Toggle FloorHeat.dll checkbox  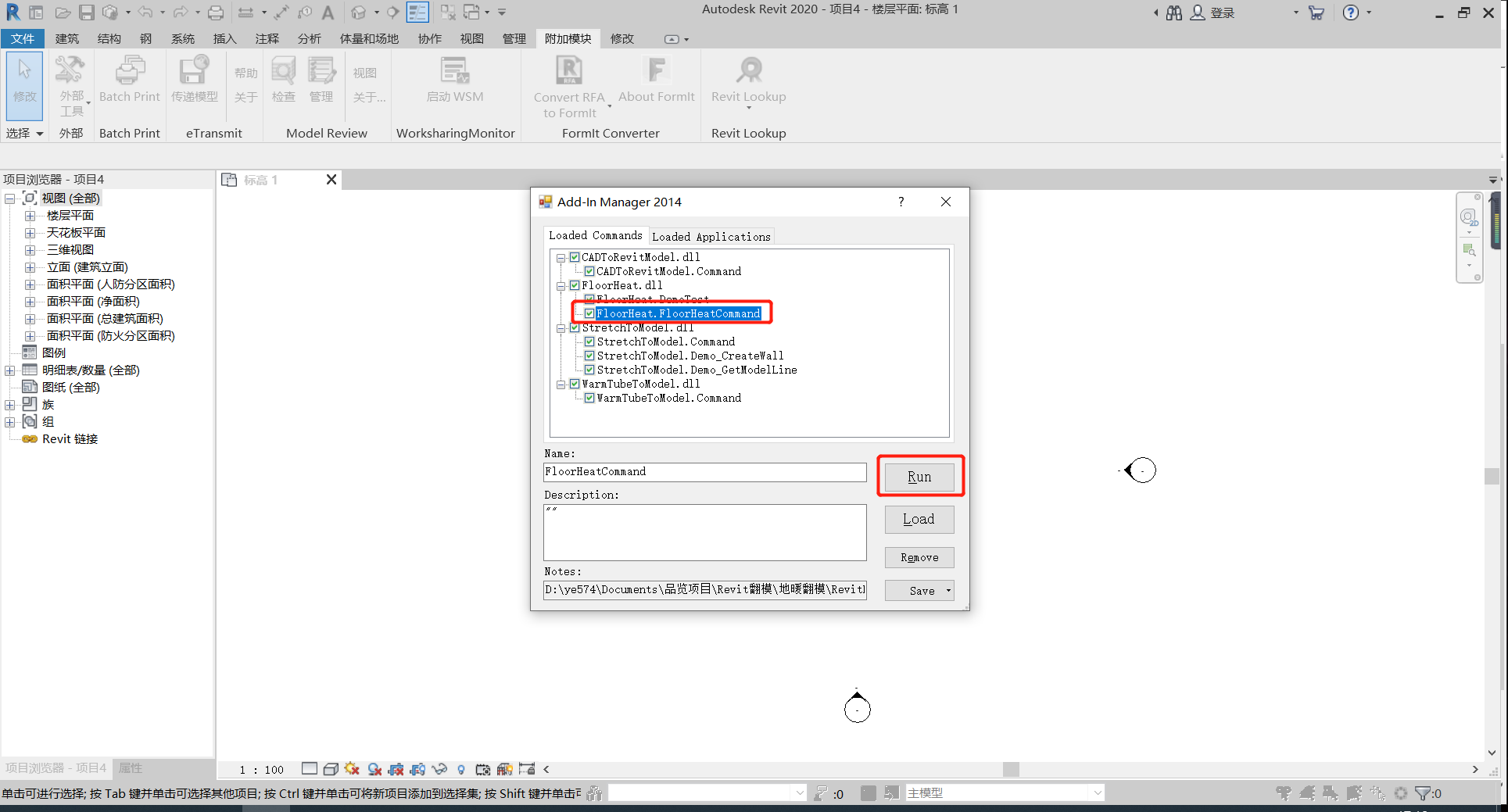point(575,285)
